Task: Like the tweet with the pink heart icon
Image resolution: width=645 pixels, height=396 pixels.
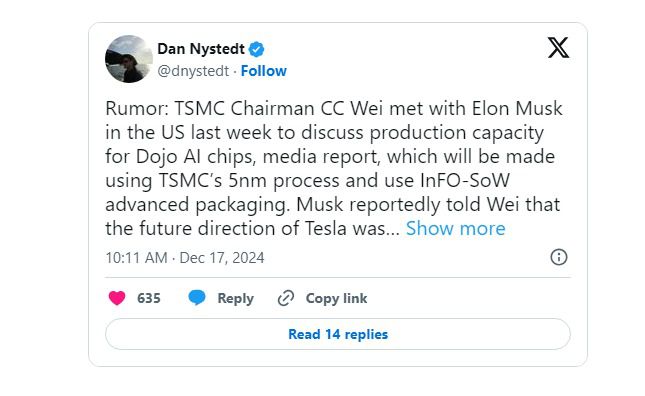Action: [117, 298]
